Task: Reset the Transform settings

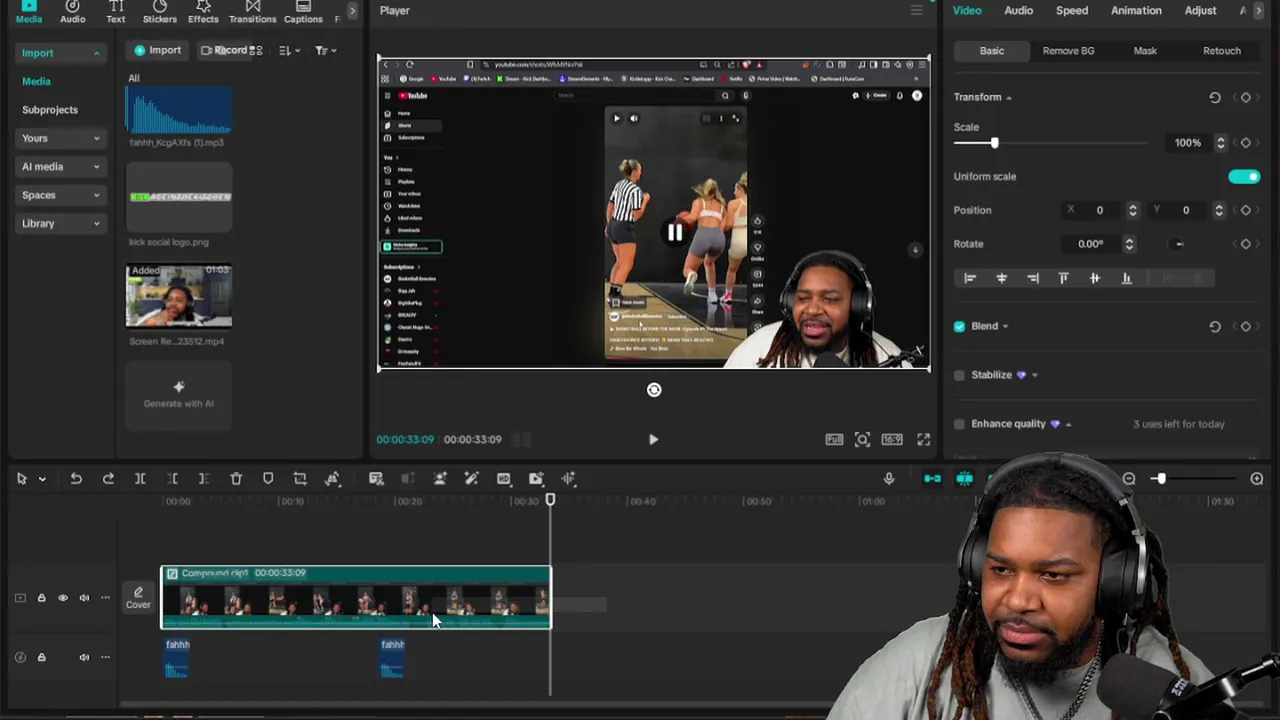Action: tap(1215, 97)
